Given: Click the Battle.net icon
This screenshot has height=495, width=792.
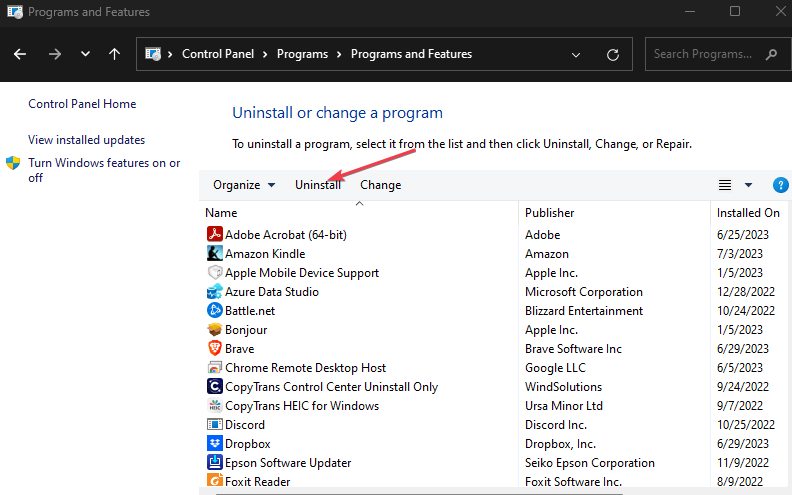Looking at the screenshot, I should 214,310.
